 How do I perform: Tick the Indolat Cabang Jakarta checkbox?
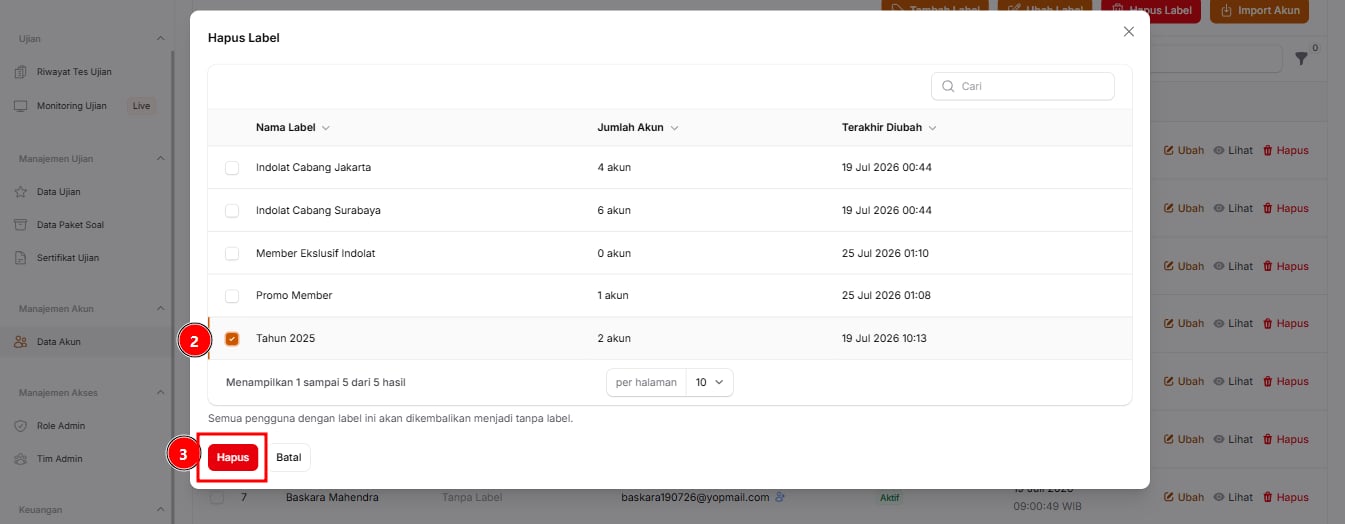coord(232,168)
